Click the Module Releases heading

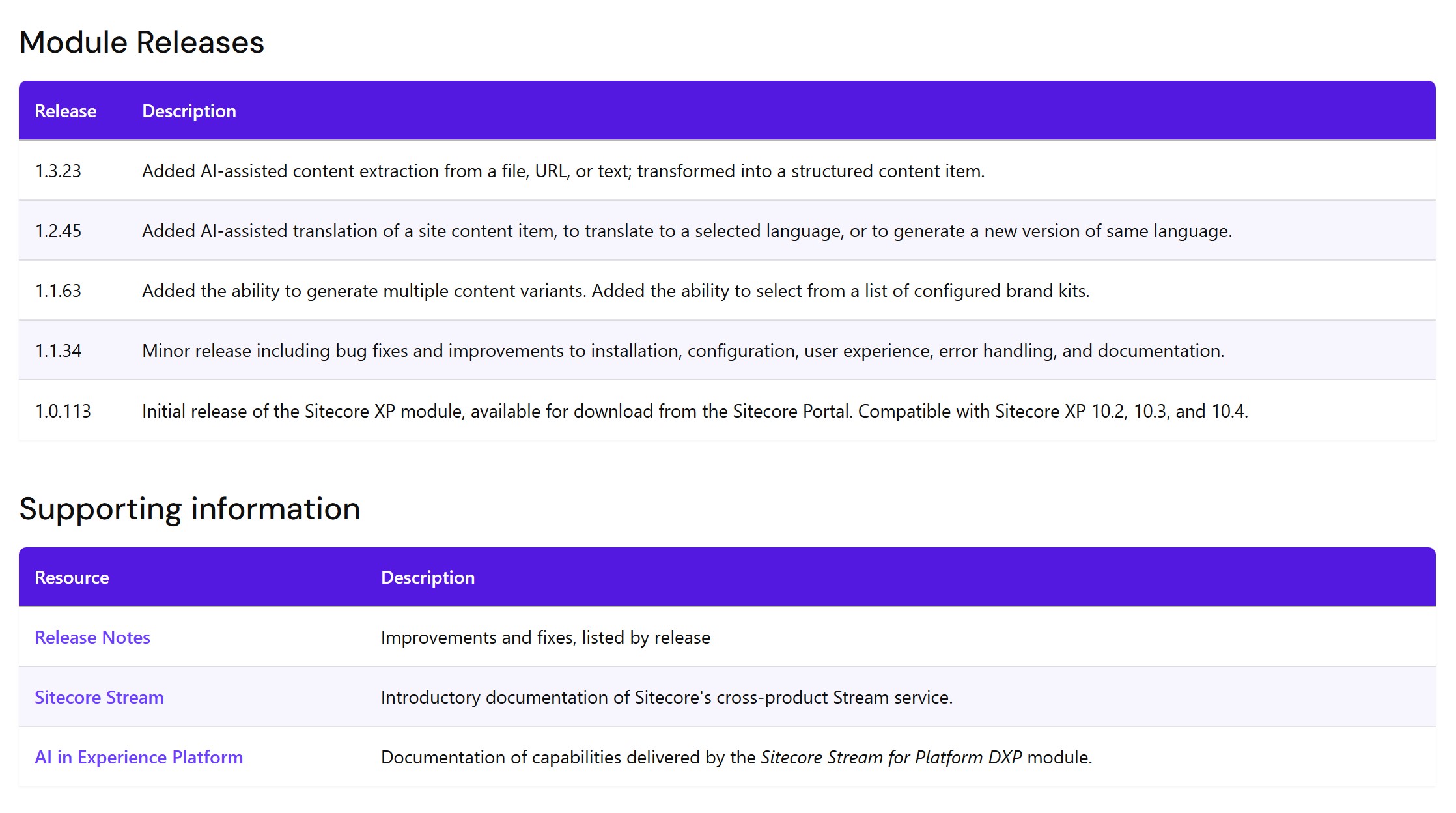142,43
